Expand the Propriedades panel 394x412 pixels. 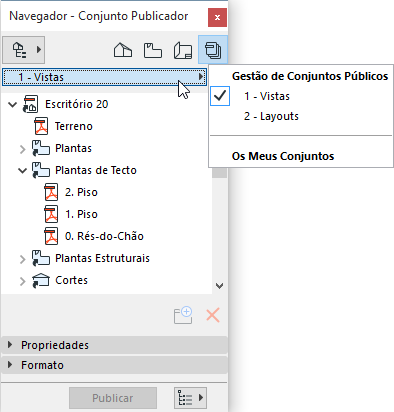114,345
